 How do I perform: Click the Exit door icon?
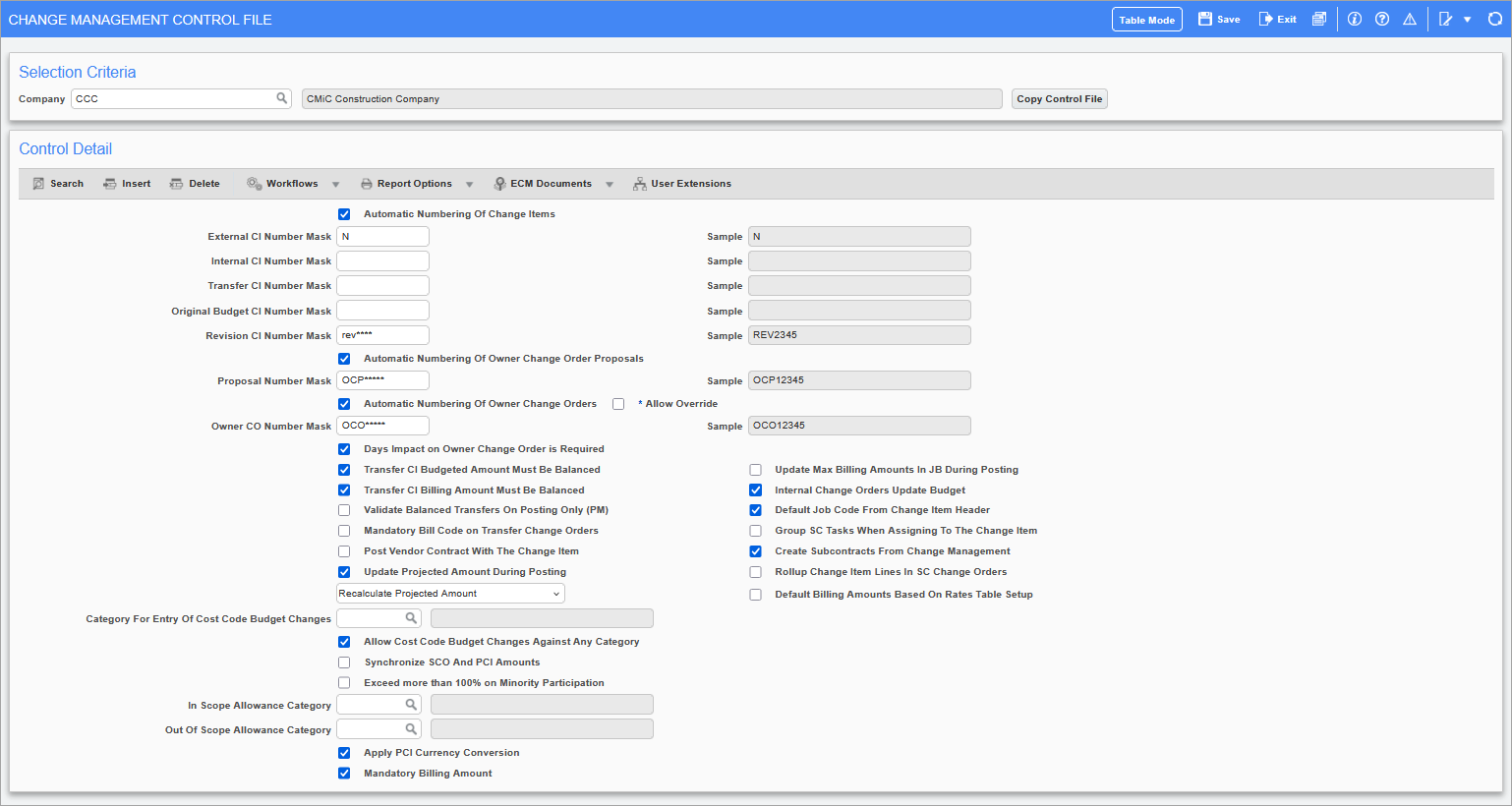(x=1265, y=19)
